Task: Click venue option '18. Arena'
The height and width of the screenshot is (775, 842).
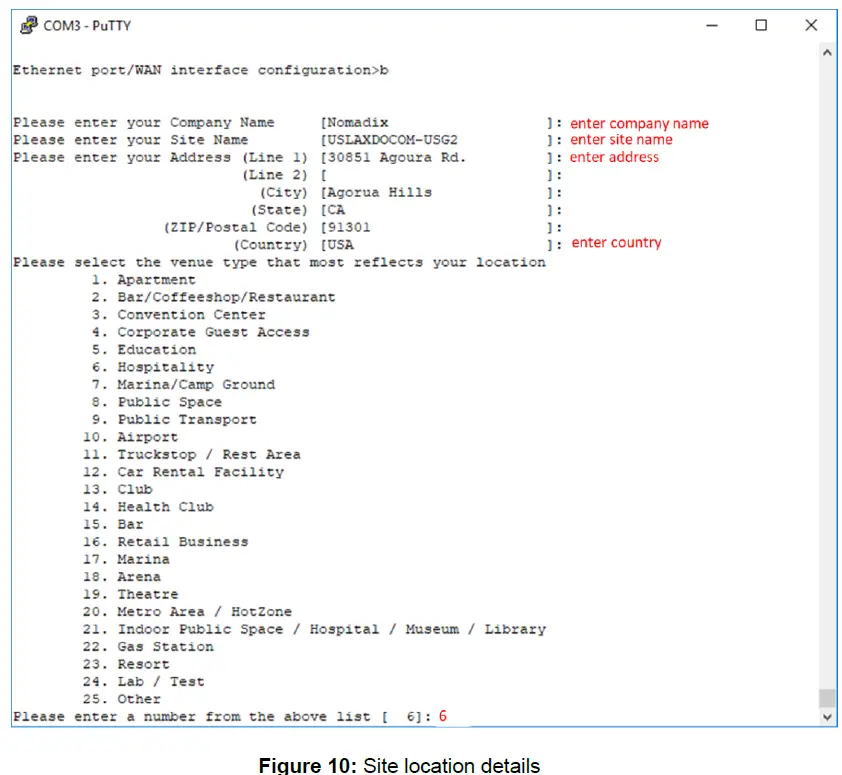Action: (x=121, y=577)
